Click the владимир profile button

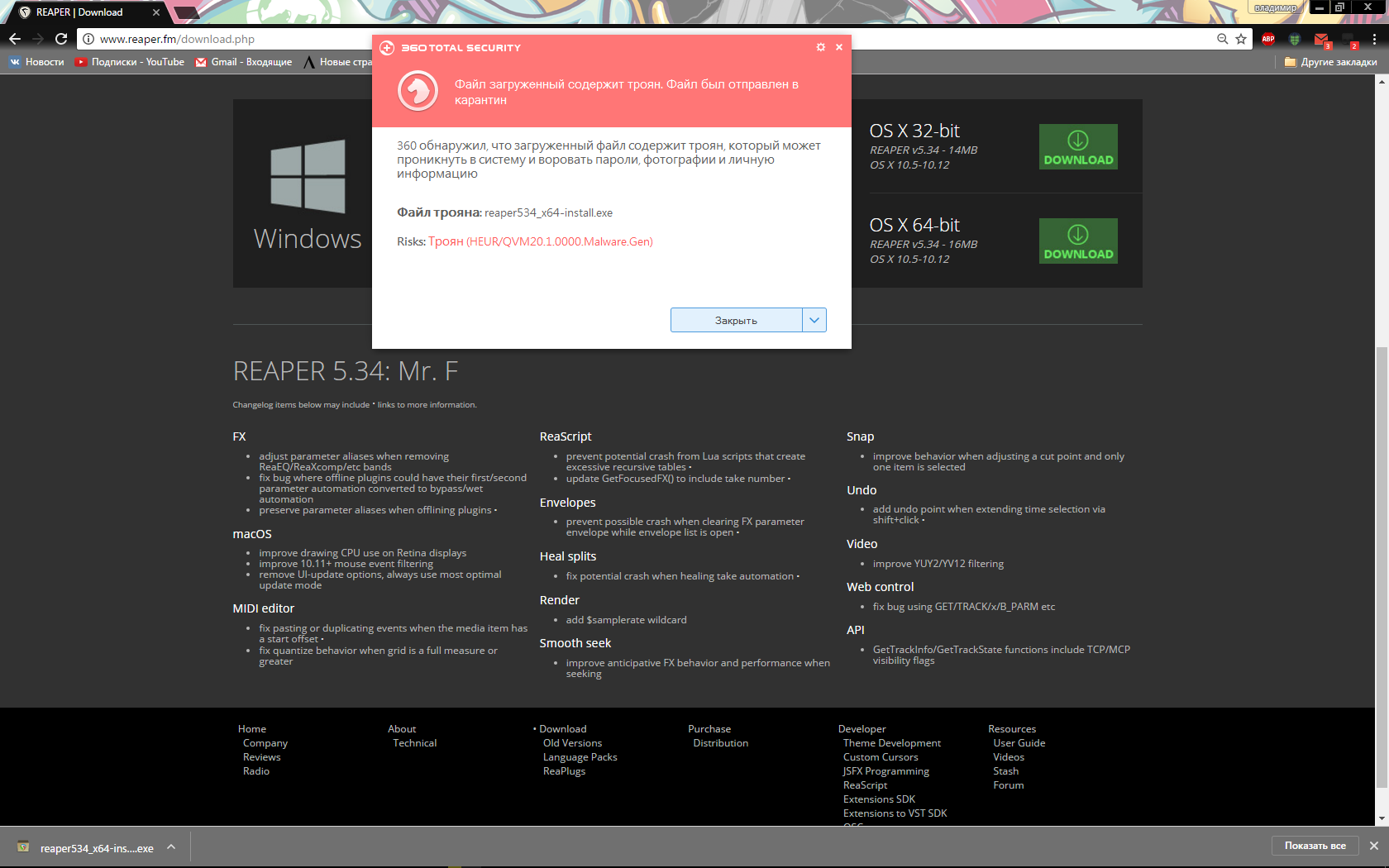click(1276, 7)
